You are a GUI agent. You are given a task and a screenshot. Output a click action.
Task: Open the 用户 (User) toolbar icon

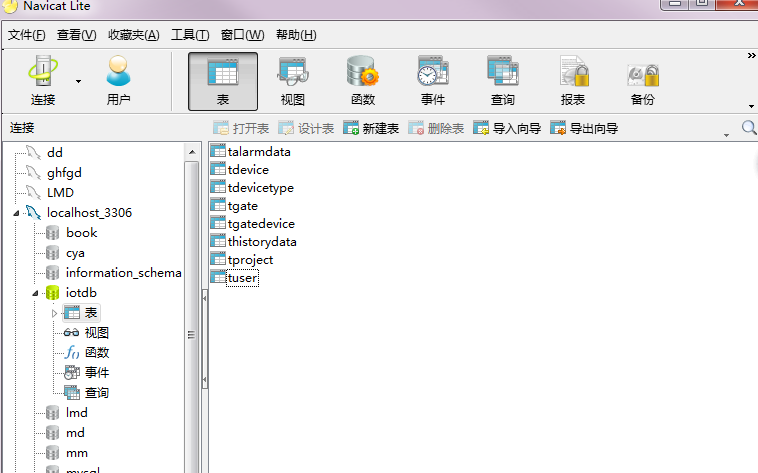point(118,81)
